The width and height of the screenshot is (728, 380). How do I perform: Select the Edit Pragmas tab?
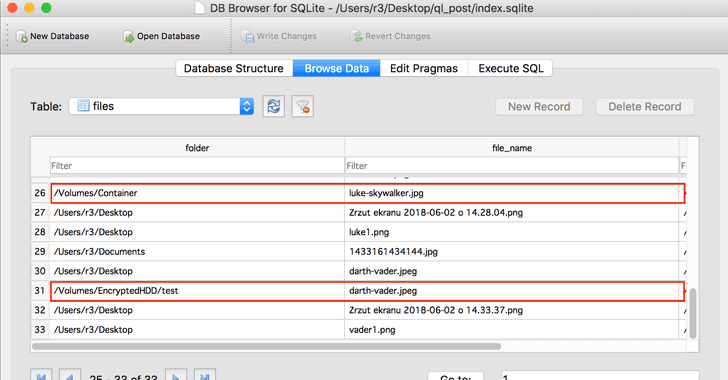coord(424,68)
